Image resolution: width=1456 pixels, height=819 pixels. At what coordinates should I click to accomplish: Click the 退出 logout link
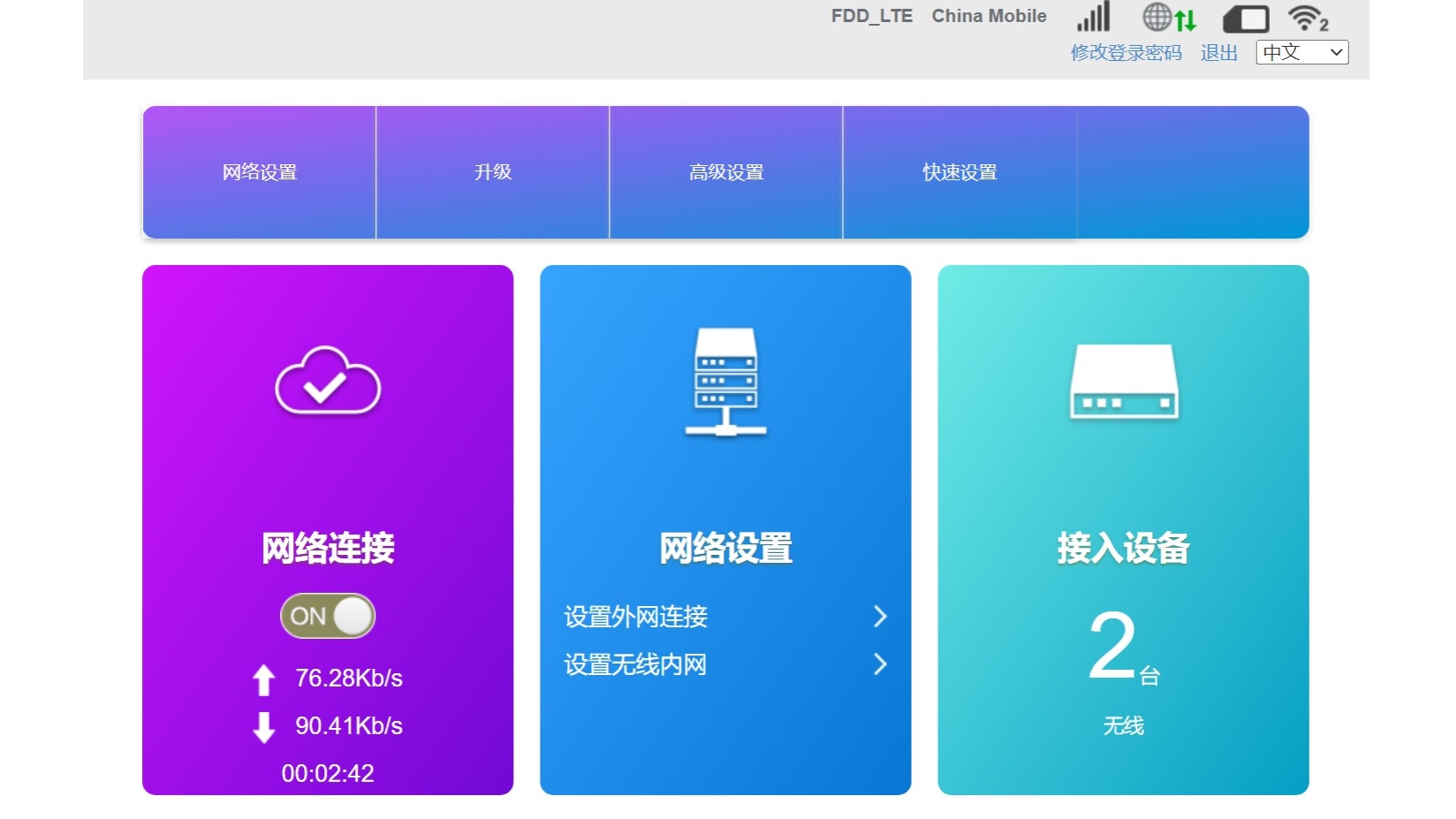[1219, 53]
